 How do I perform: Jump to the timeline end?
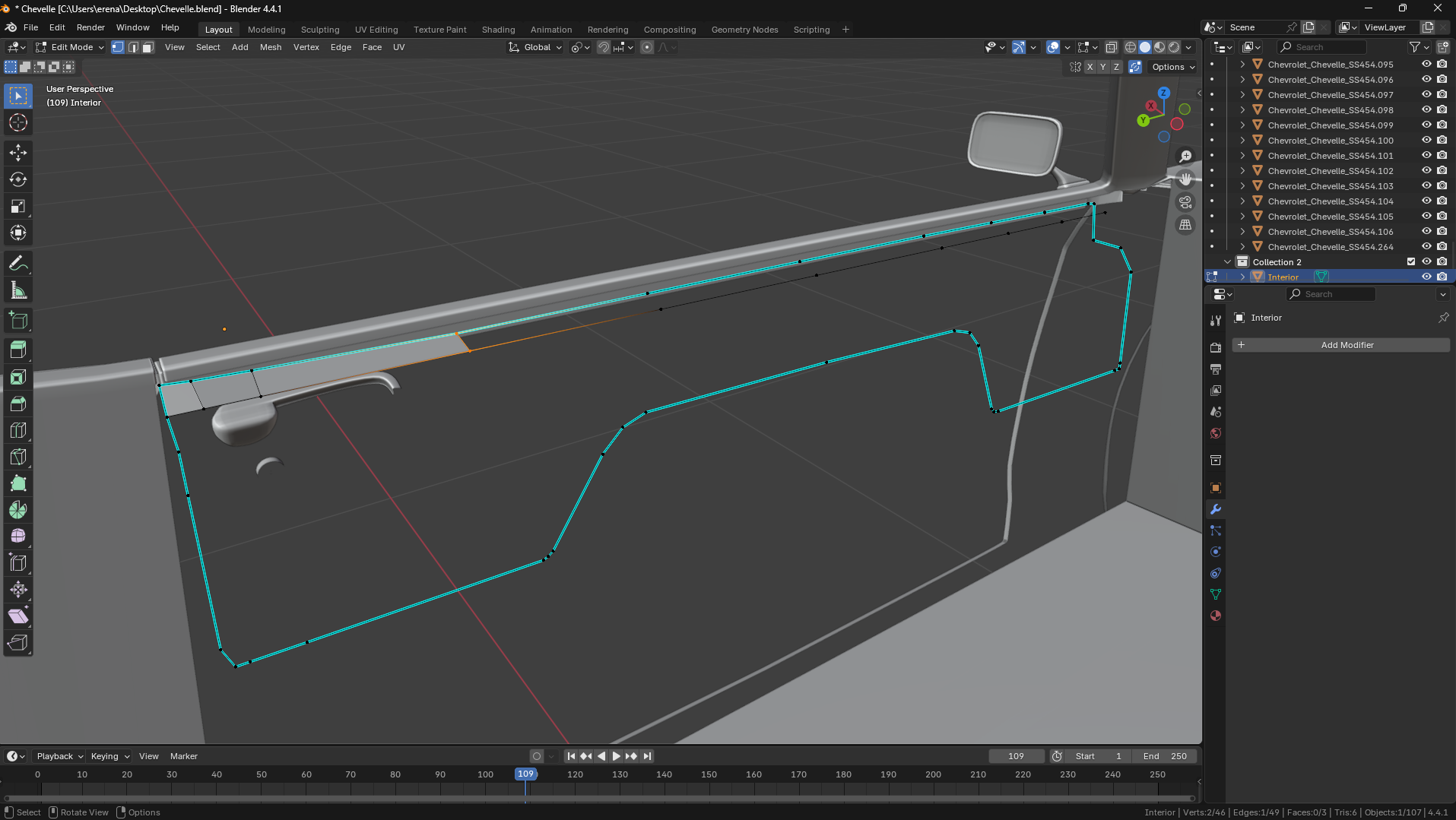pyautogui.click(x=647, y=756)
